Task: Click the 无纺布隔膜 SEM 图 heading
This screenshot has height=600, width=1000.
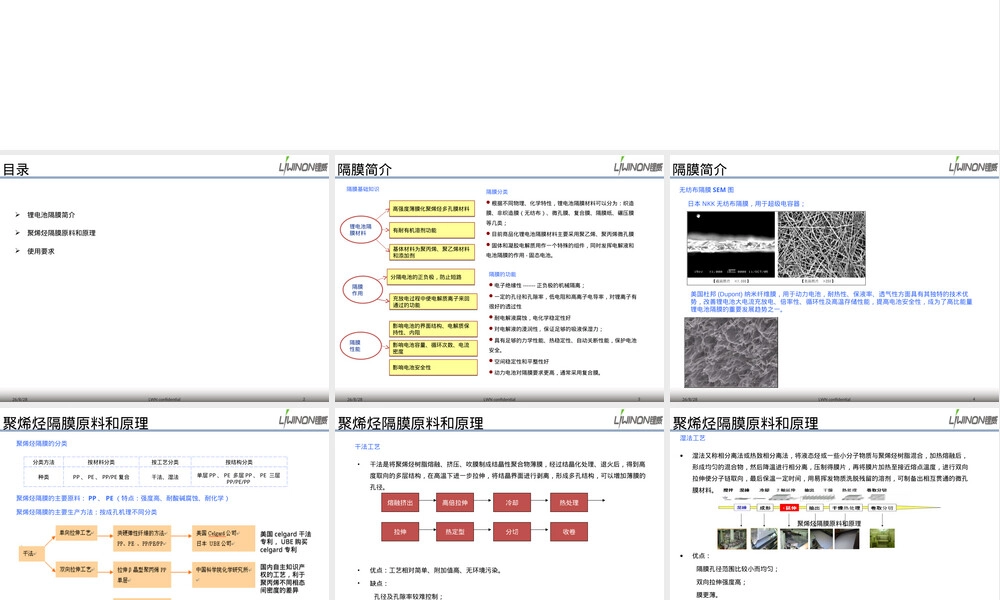Action: coord(707,189)
